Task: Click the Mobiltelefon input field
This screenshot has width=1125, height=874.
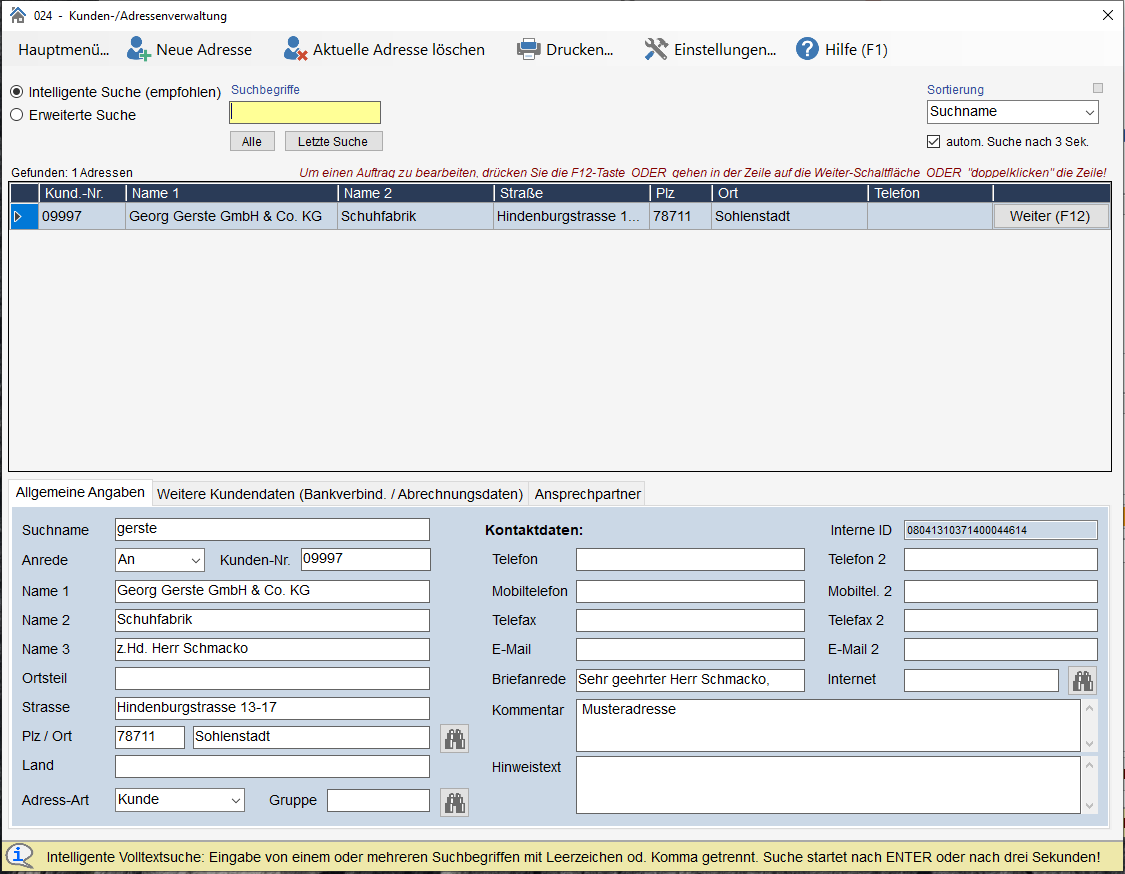Action: coord(690,591)
